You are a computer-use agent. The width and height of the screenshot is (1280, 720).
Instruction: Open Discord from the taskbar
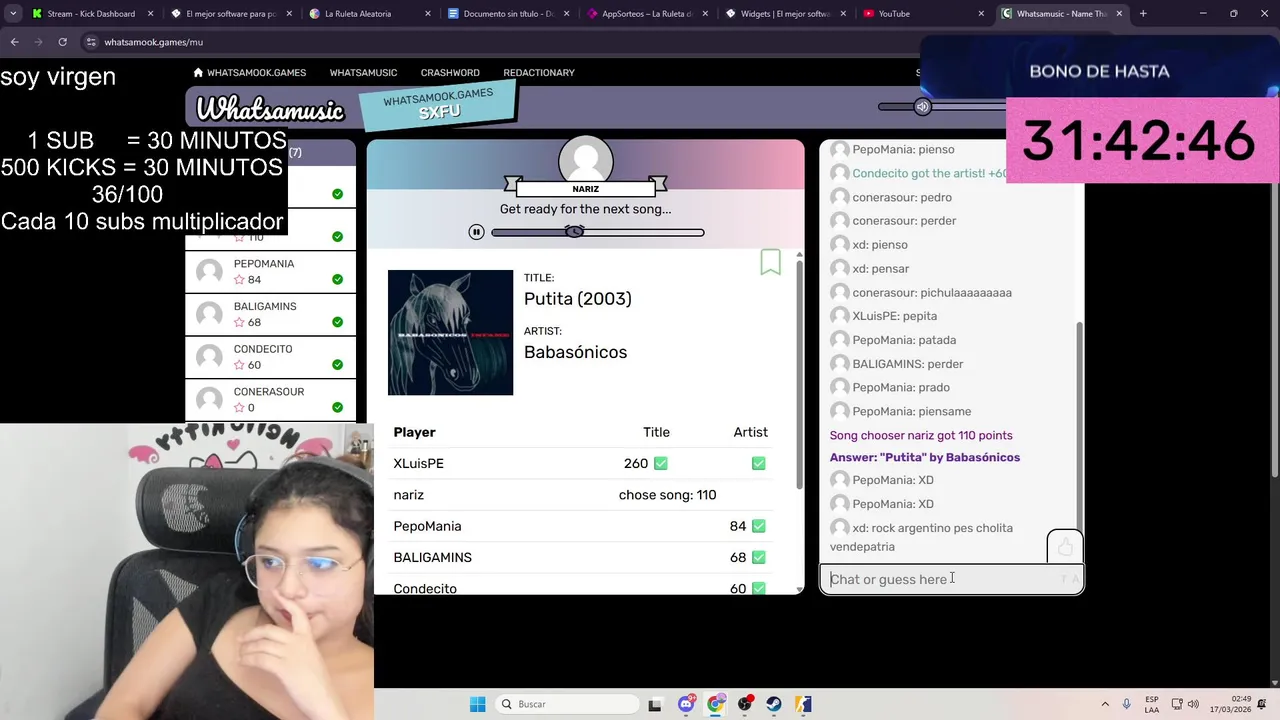pos(686,704)
